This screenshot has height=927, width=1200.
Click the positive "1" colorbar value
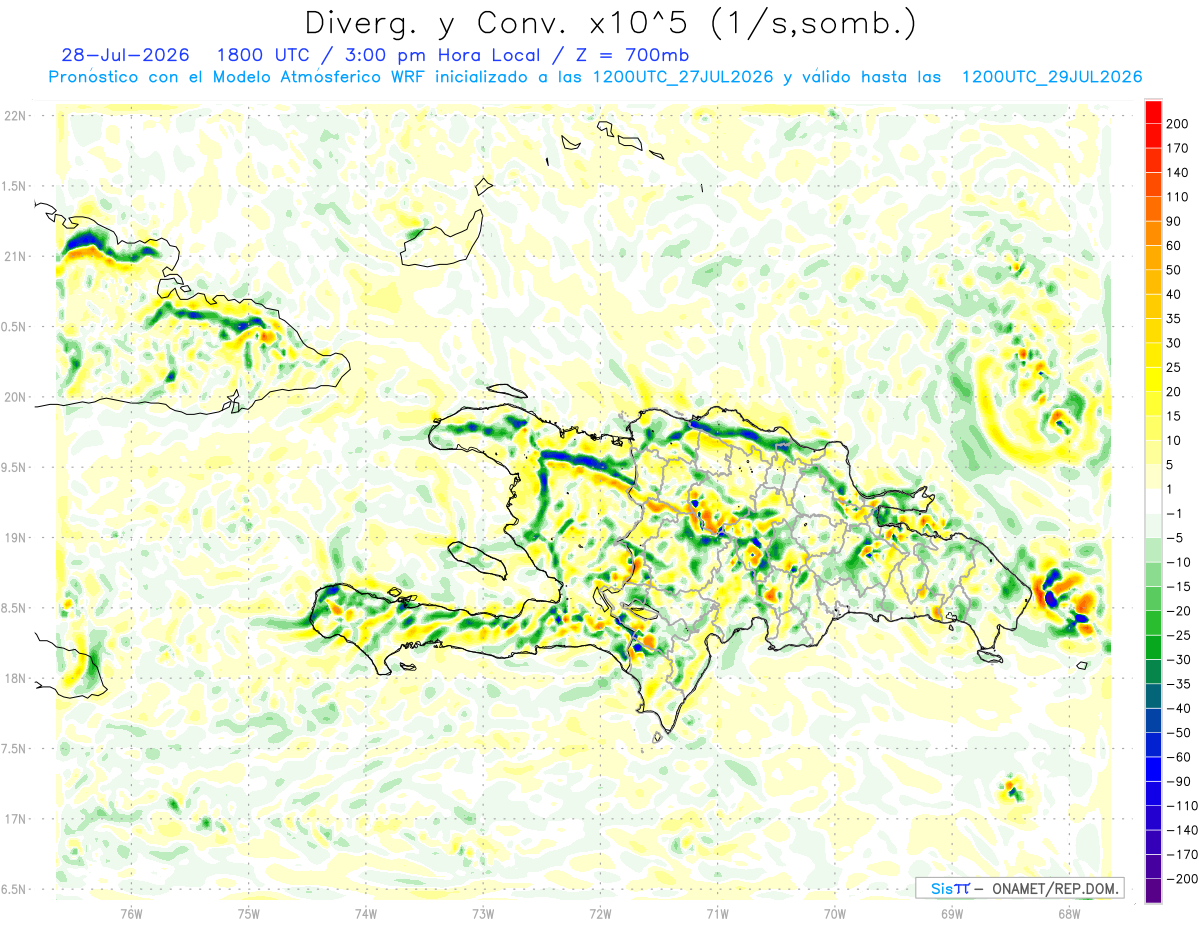(1170, 489)
